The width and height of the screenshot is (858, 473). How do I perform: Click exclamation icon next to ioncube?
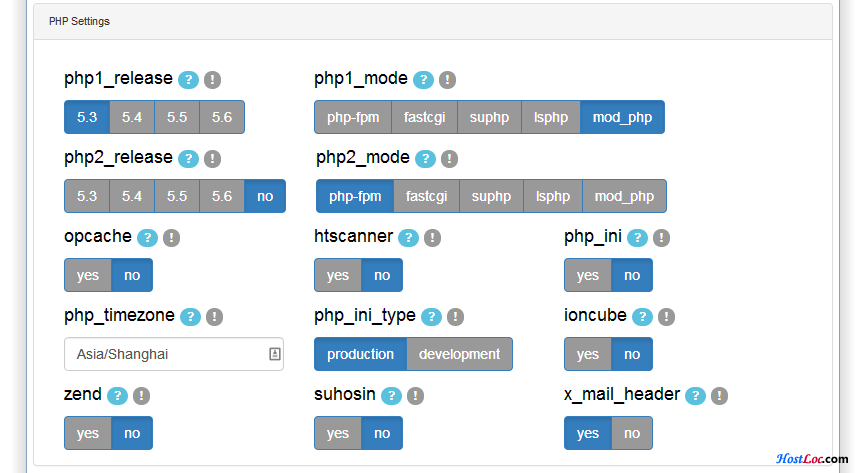click(x=666, y=316)
